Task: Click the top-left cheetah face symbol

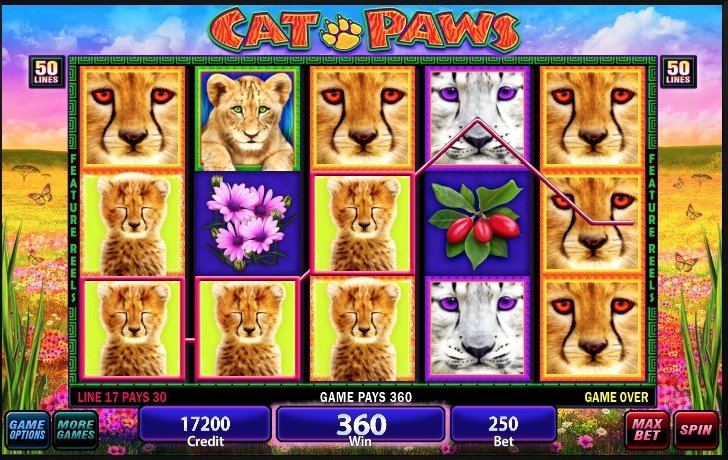Action: [x=132, y=119]
